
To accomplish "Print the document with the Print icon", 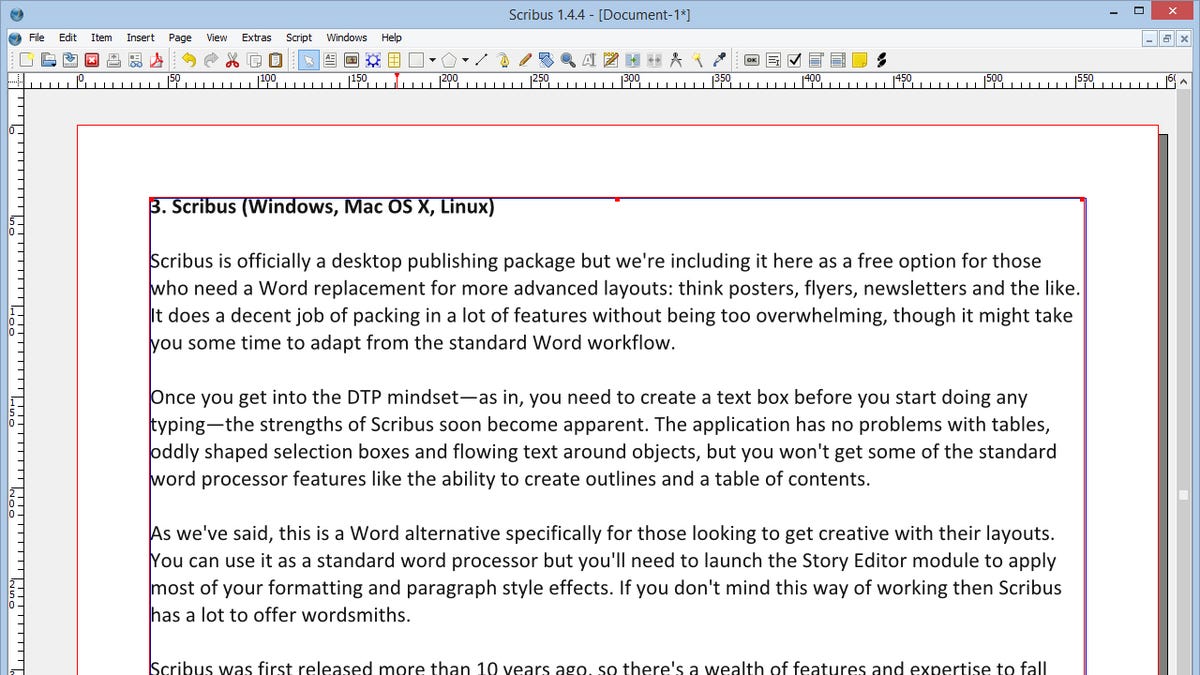I will tap(114, 60).
